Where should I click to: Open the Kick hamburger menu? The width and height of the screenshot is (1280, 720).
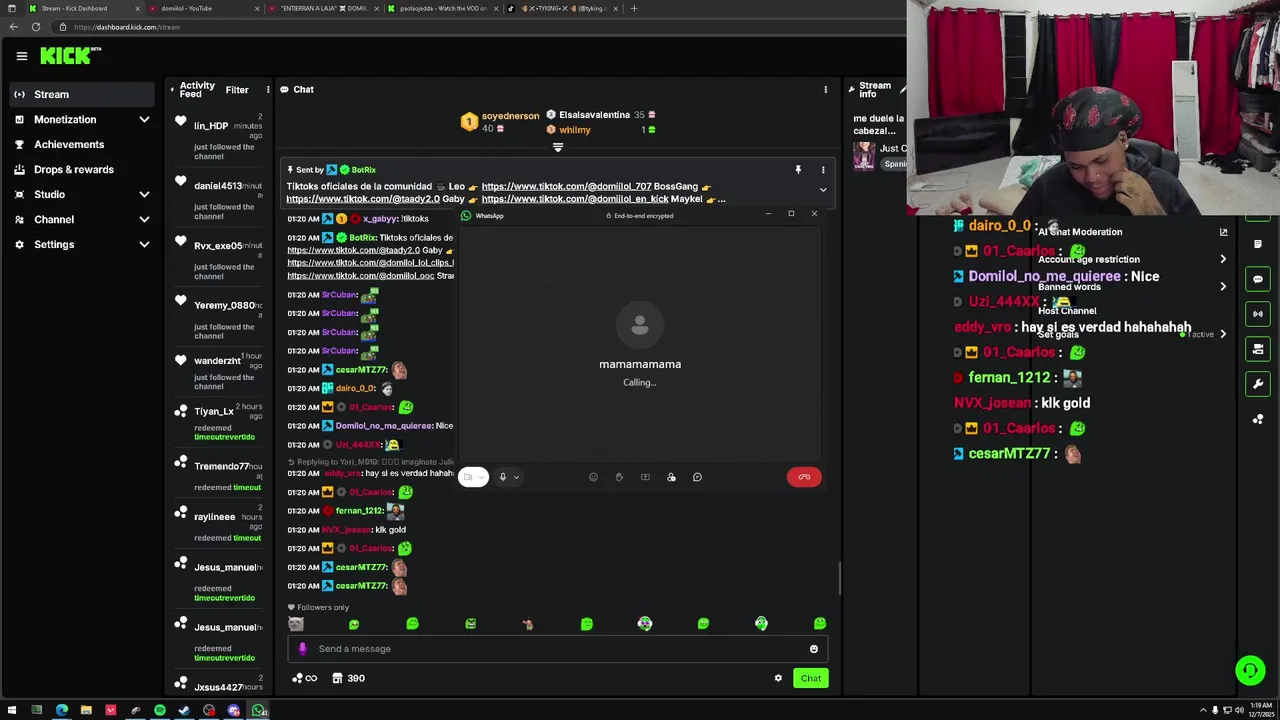21,56
